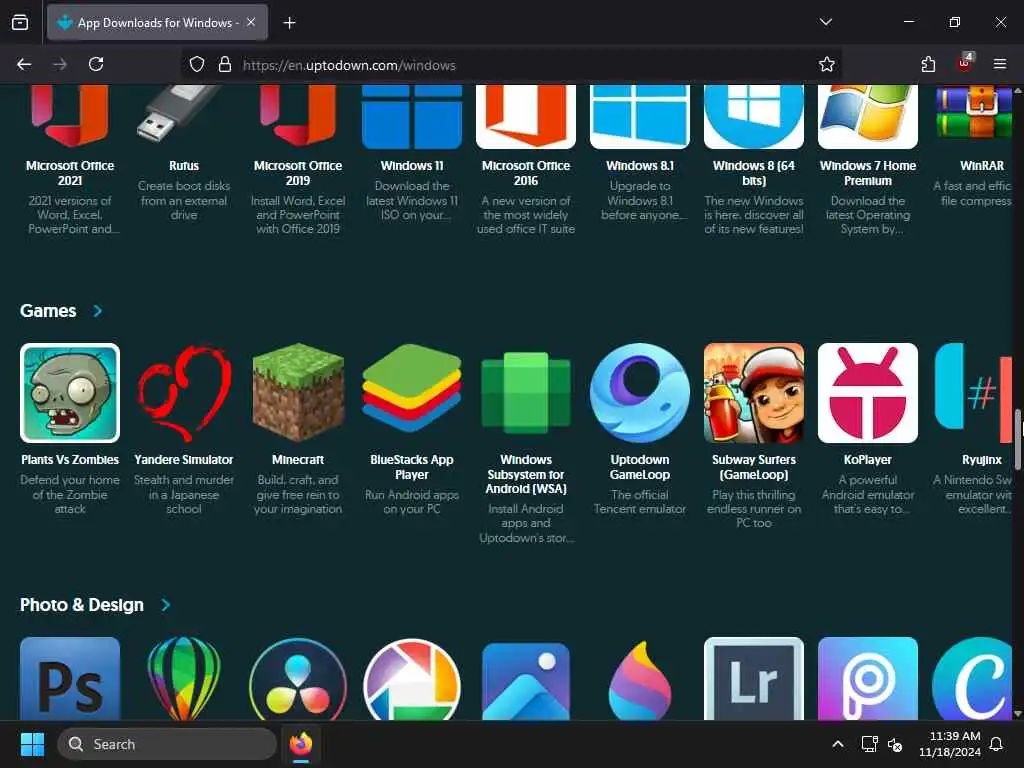
Task: Open the KoPlayer title link
Action: tap(867, 460)
